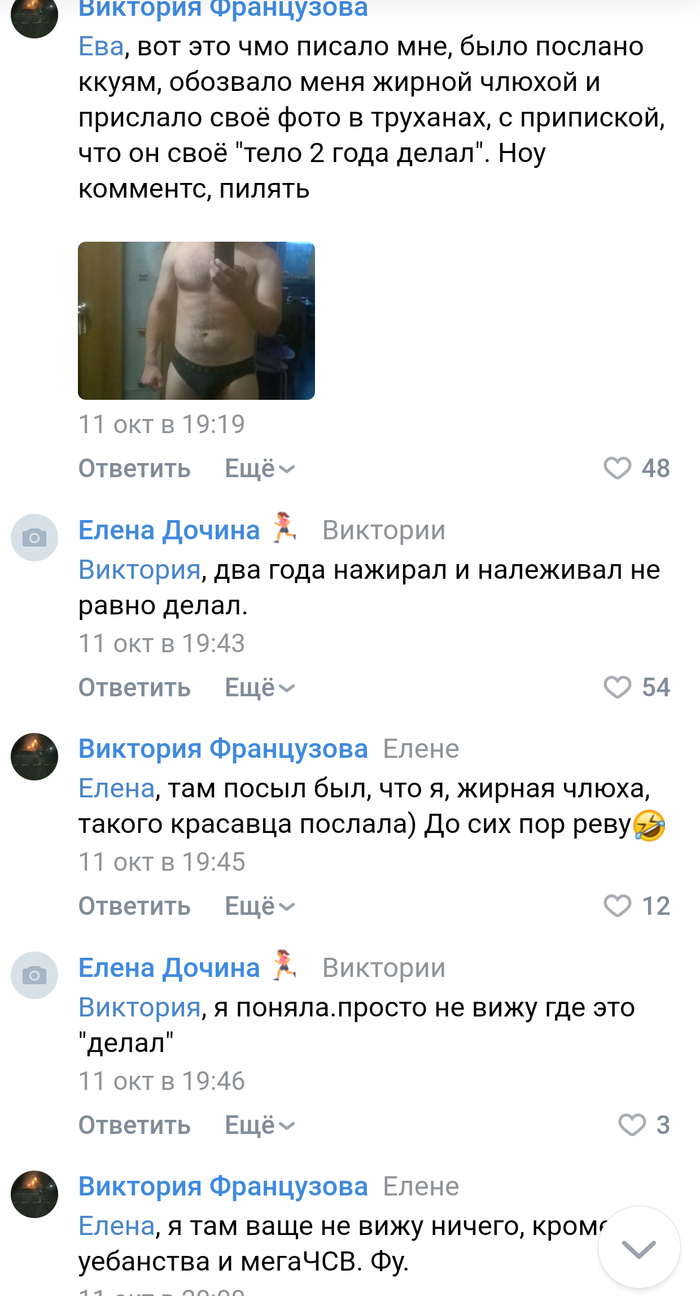Open the attached mirror selfie photo thumbnail

[x=196, y=320]
